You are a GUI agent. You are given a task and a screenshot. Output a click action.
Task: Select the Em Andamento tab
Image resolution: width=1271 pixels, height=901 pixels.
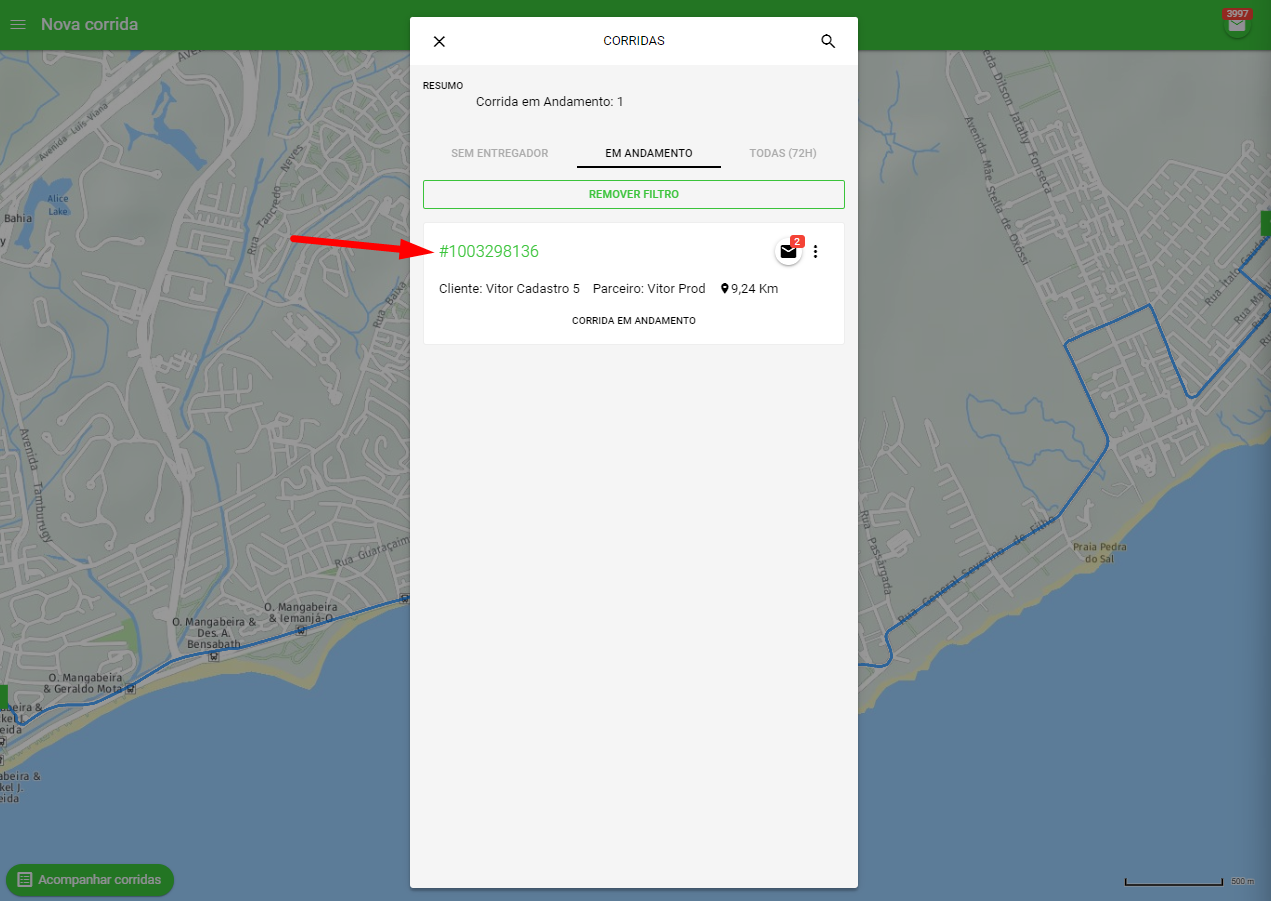pos(649,153)
